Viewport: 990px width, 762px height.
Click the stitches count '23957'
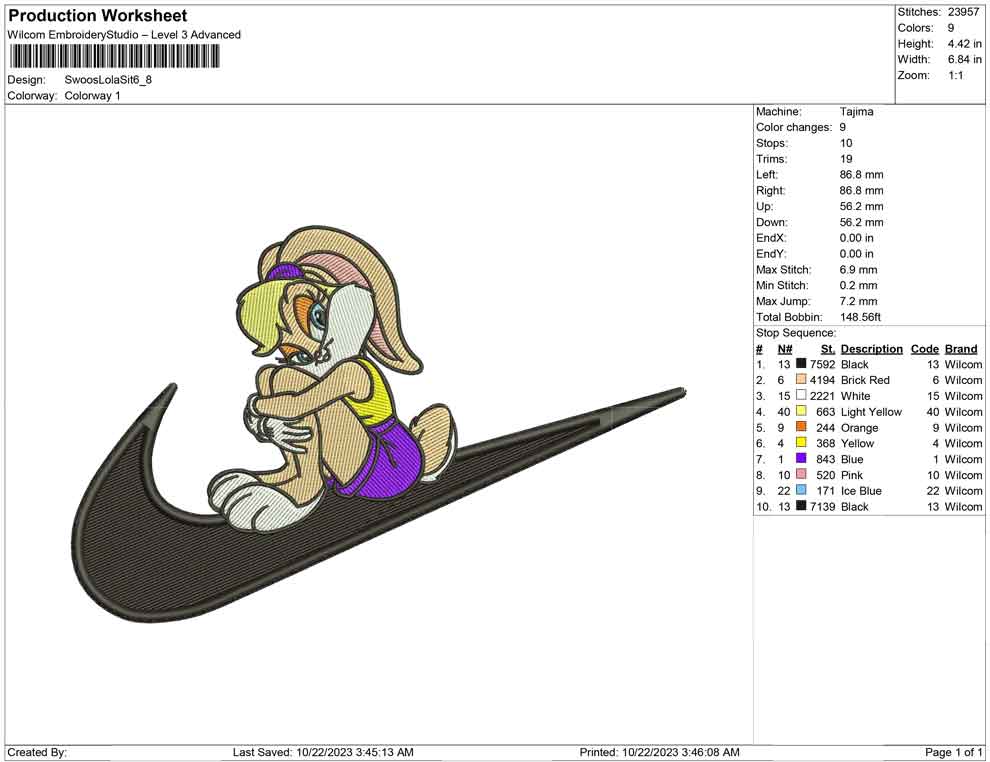coord(963,12)
